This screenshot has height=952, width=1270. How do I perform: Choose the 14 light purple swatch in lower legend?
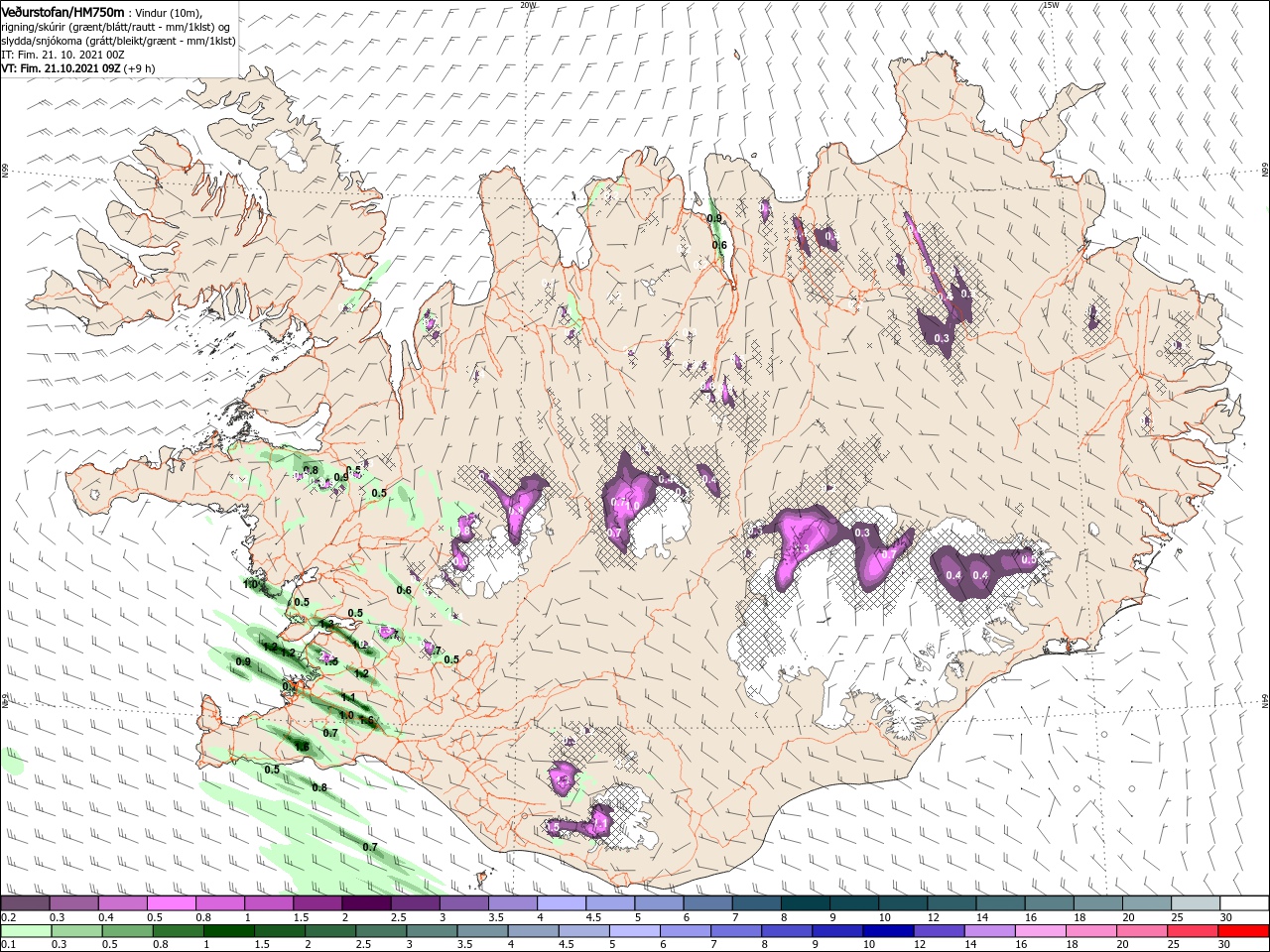click(x=989, y=931)
